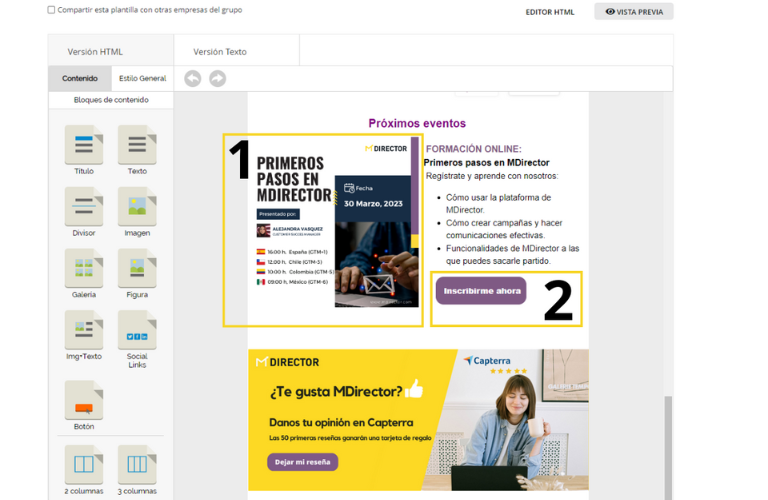Select bullet 'Funcionalidades de MDirector' text
Image resolution: width=768 pixels, height=500 pixels.
pyautogui.click(x=512, y=255)
